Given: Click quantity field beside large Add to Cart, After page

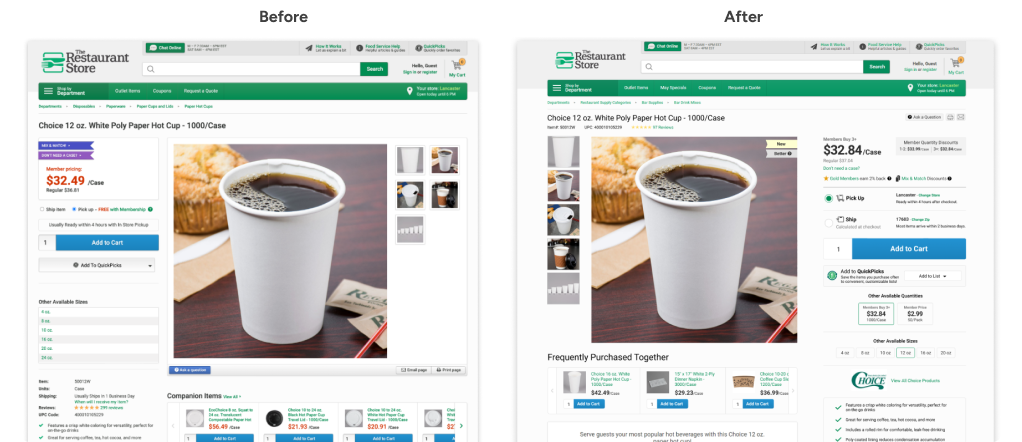Looking at the screenshot, I should click(x=838, y=249).
